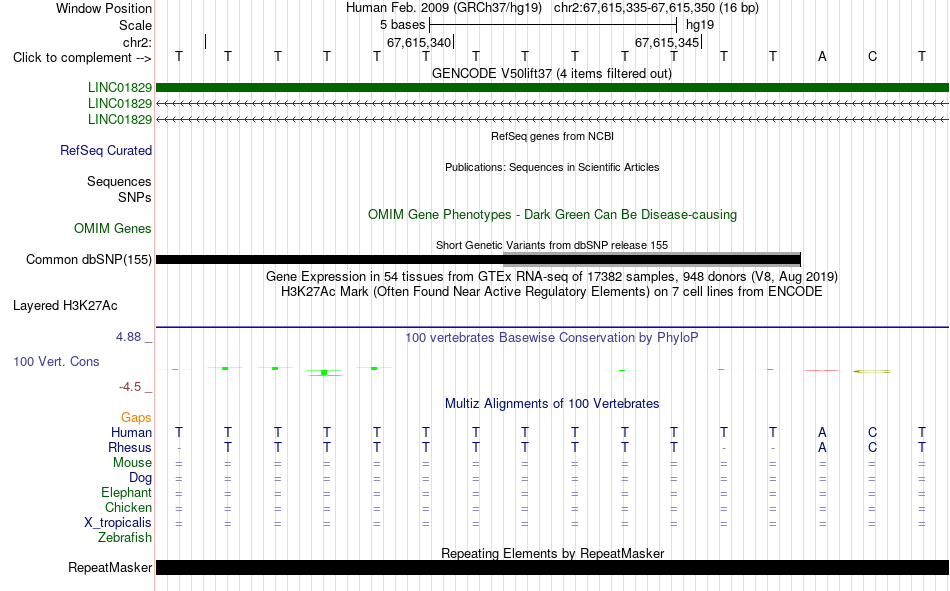Click the Human alignment base C
The width and height of the screenshot is (950, 591).
pyautogui.click(x=872, y=432)
